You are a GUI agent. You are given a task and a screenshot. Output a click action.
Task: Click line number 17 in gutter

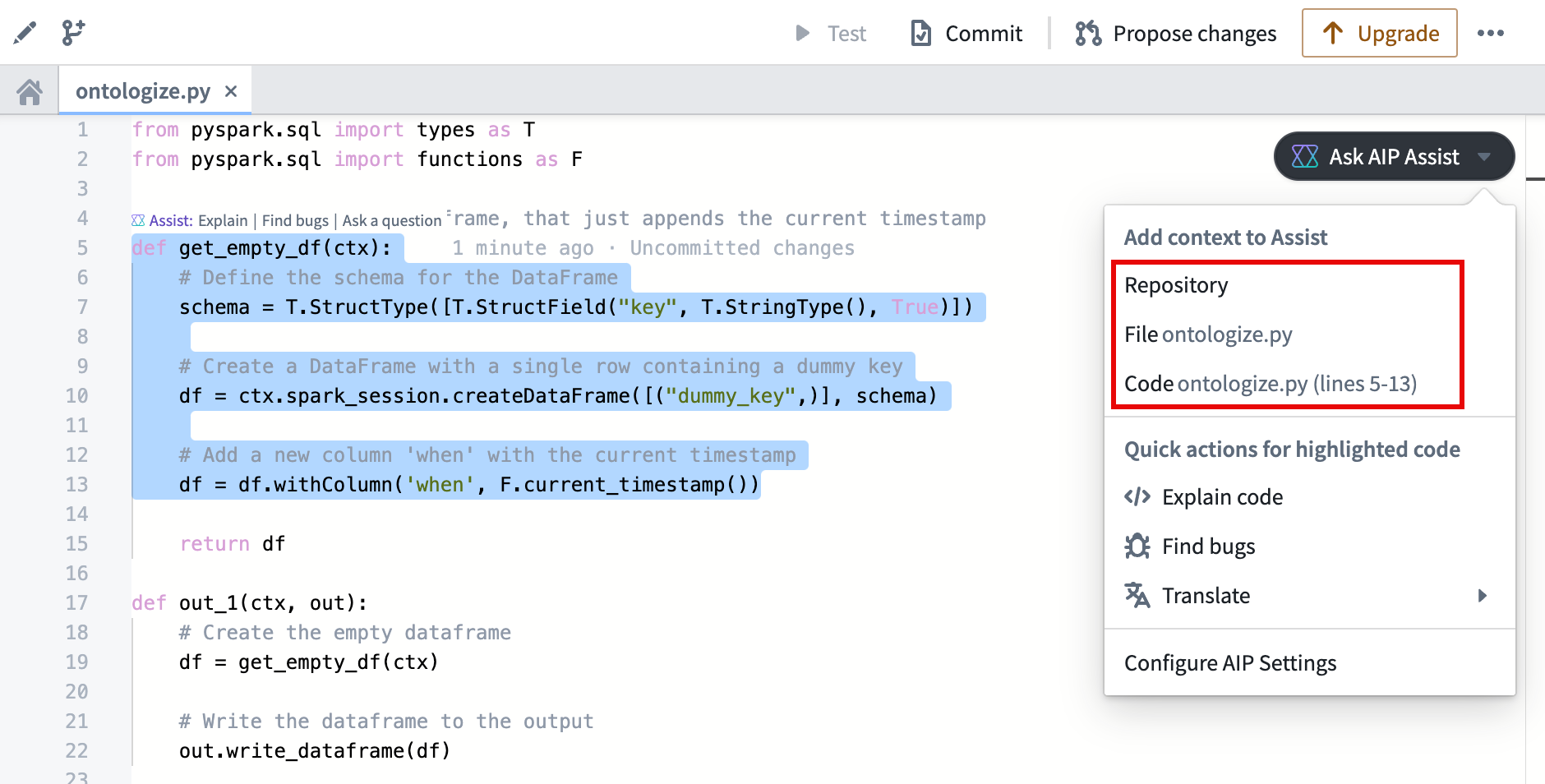pos(76,603)
